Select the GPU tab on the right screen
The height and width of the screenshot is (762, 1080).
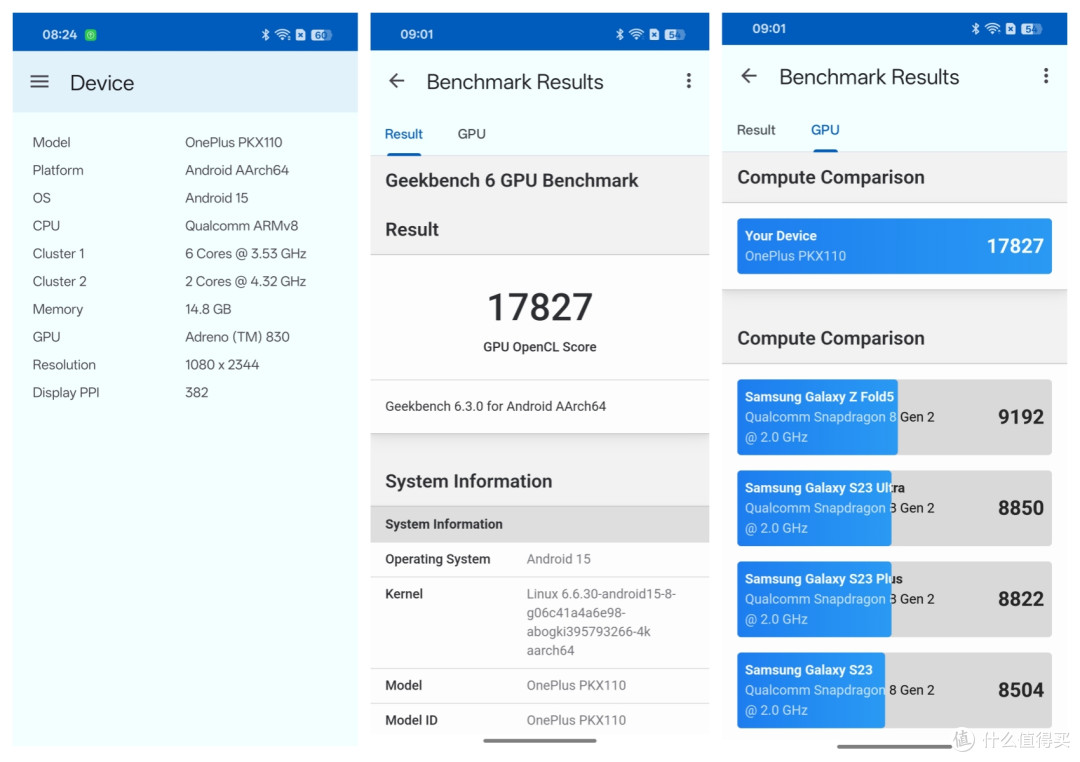pos(824,130)
